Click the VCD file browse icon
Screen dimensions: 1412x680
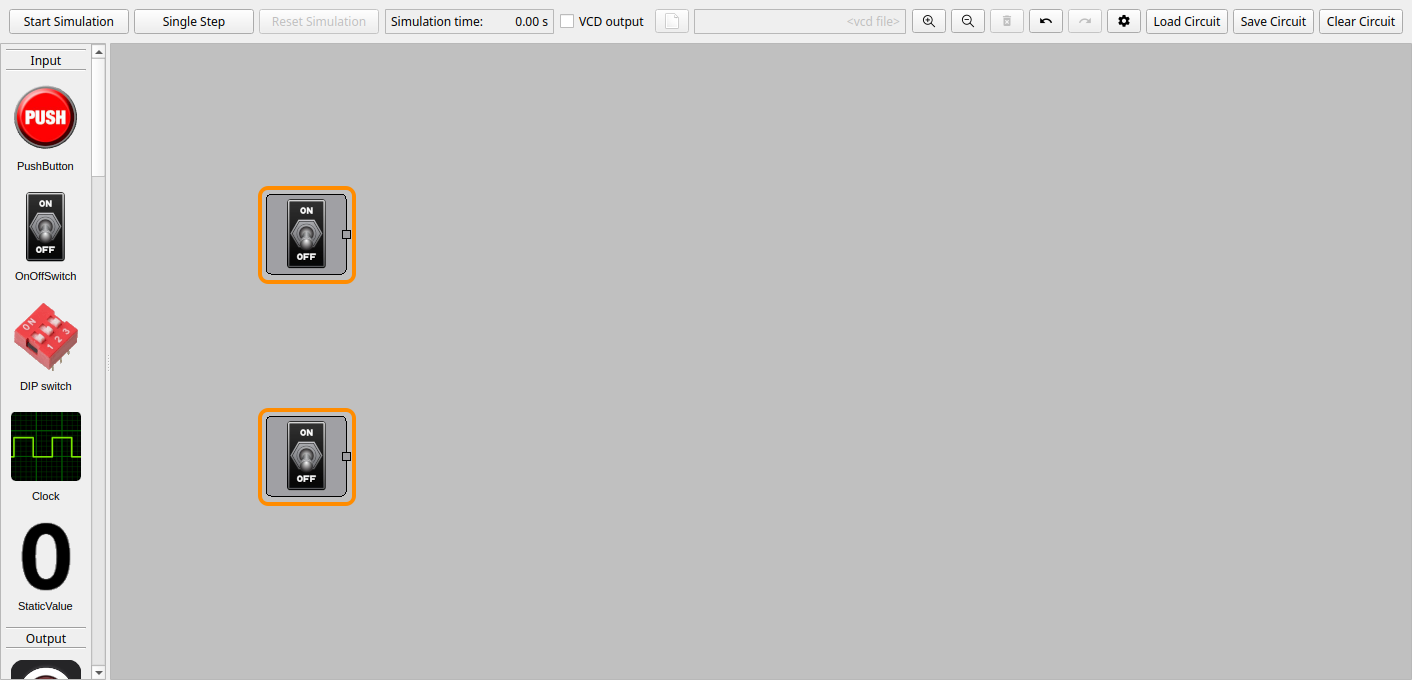point(672,21)
